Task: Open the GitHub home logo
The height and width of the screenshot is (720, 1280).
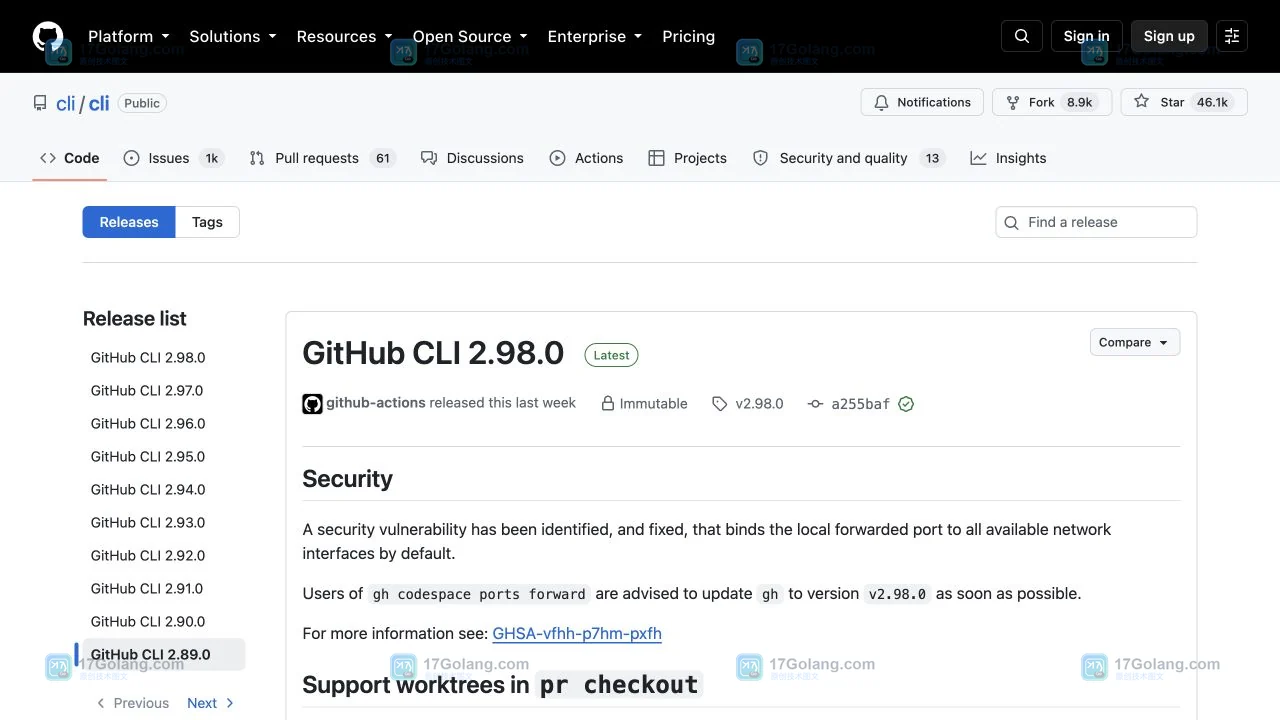Action: tap(48, 36)
